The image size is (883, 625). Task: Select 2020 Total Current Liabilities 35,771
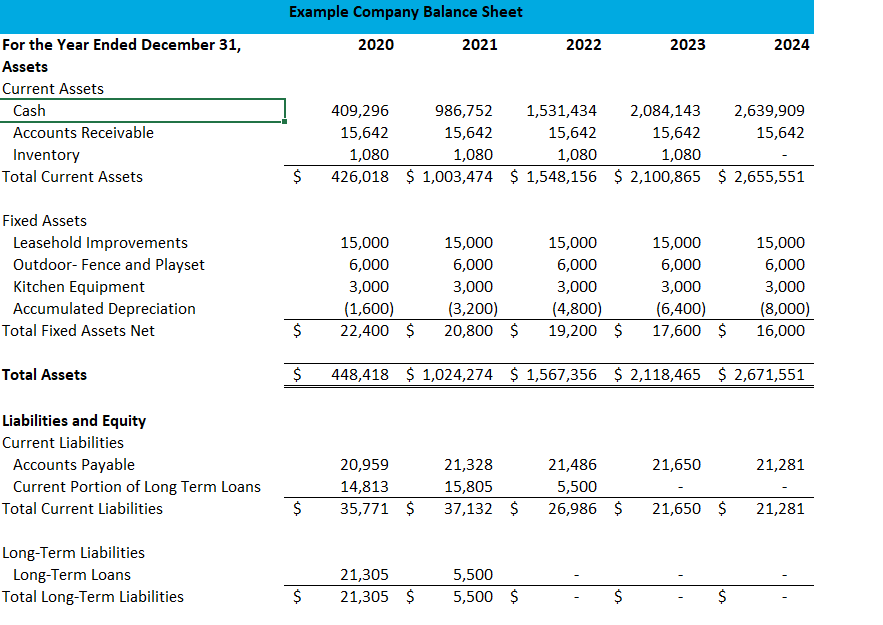pos(364,509)
